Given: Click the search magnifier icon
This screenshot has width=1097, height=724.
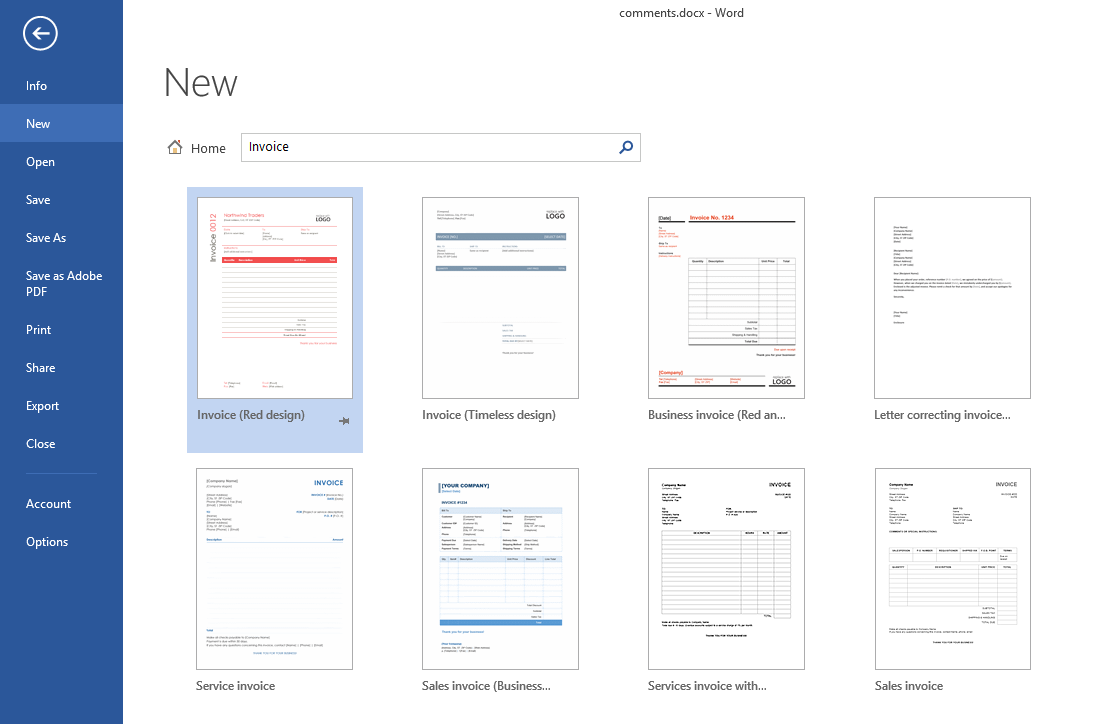Looking at the screenshot, I should point(626,147).
